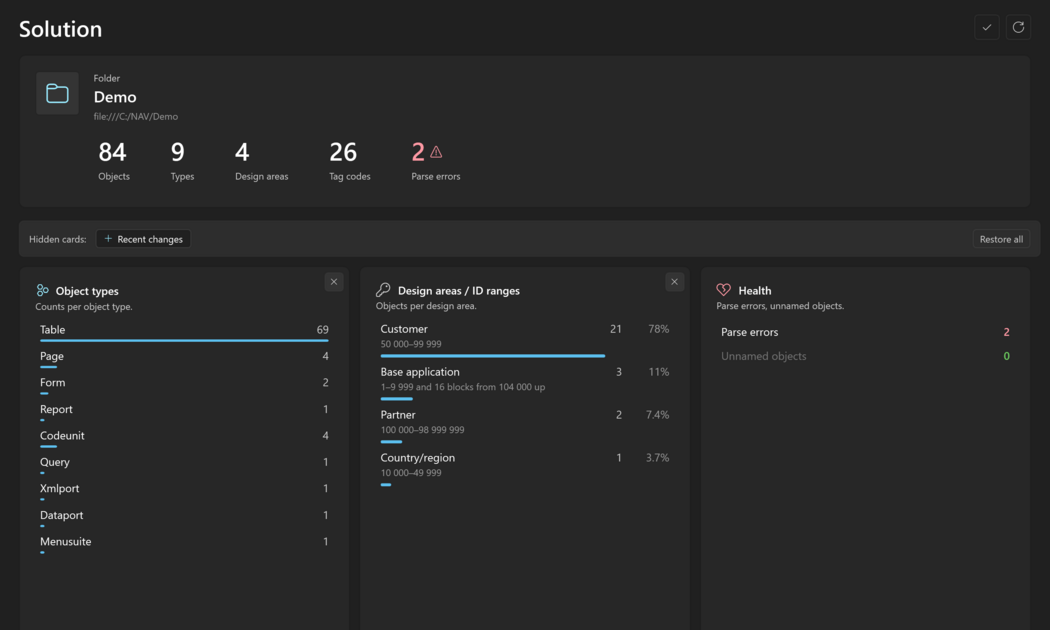
Task: Click the Health card title
Action: [x=755, y=291]
